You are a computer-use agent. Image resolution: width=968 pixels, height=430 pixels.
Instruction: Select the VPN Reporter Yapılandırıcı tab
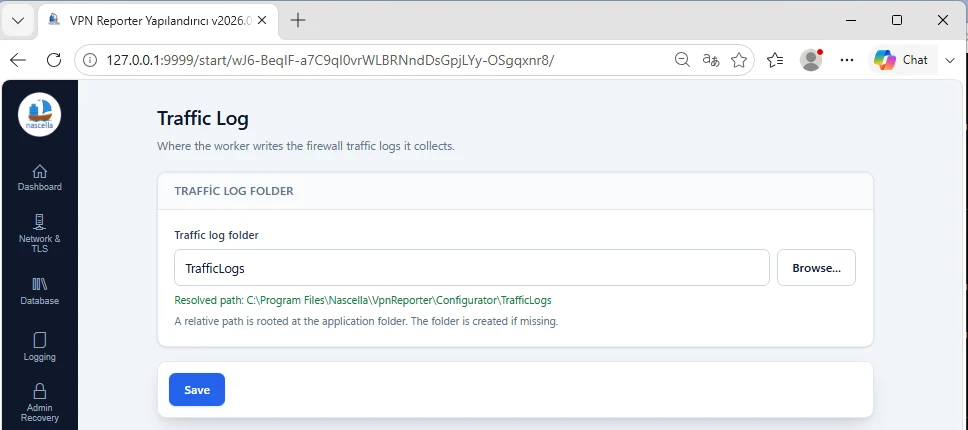click(157, 20)
